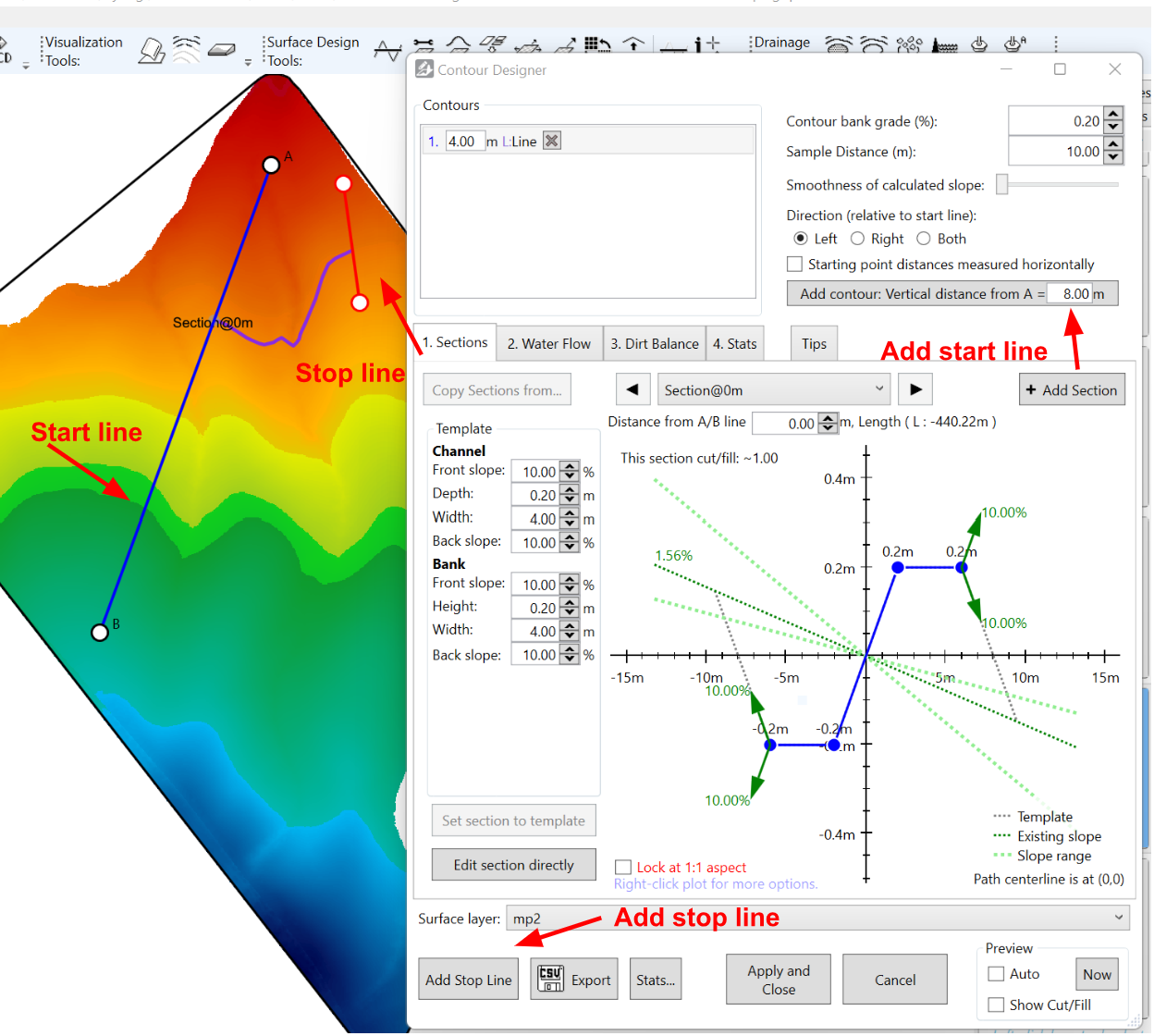Go to the next section with right arrow
Image resolution: width=1154 pixels, height=1036 pixels.
915,389
